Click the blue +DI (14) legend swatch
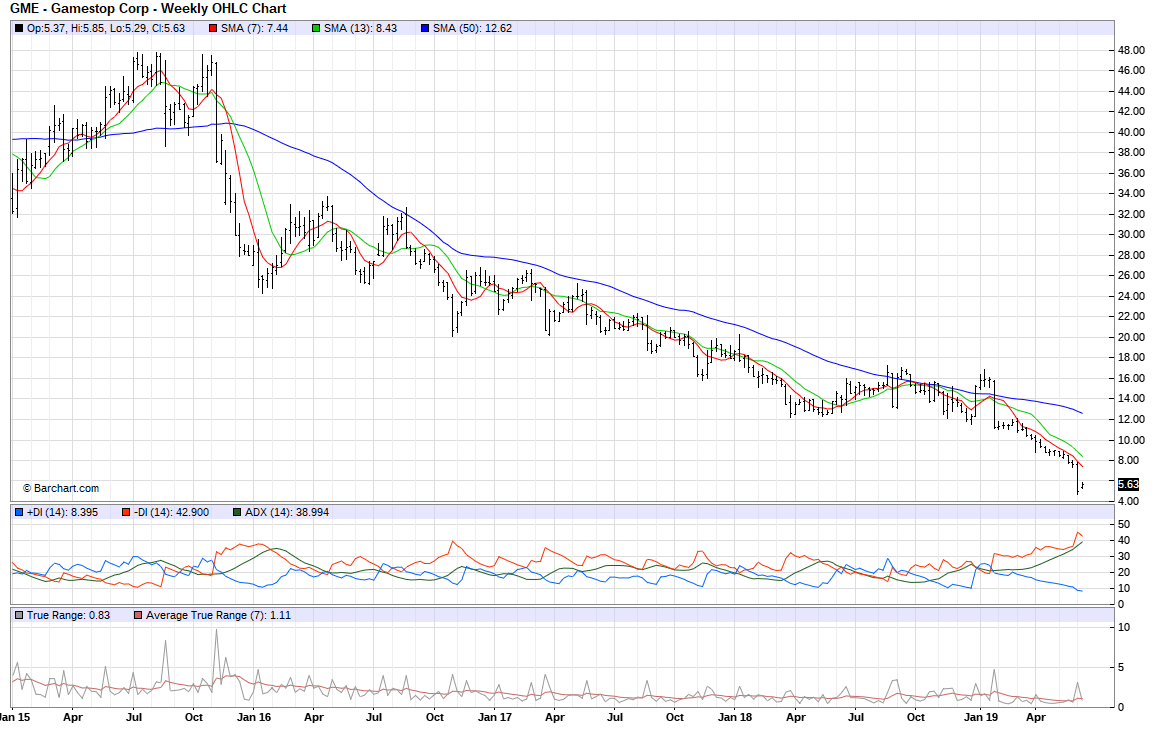This screenshot has width=1156, height=748. click(18, 512)
